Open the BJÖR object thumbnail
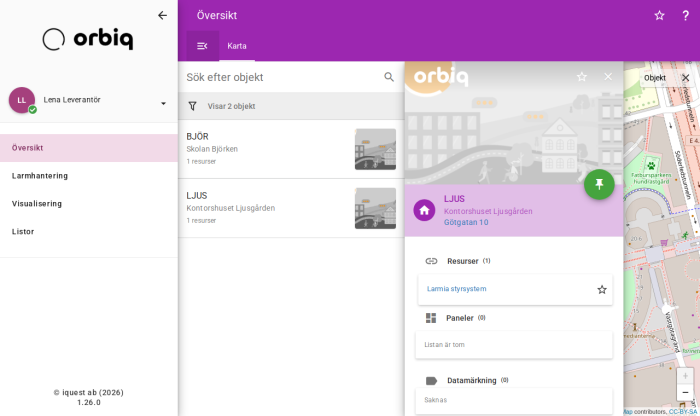The image size is (700, 416). 375,149
